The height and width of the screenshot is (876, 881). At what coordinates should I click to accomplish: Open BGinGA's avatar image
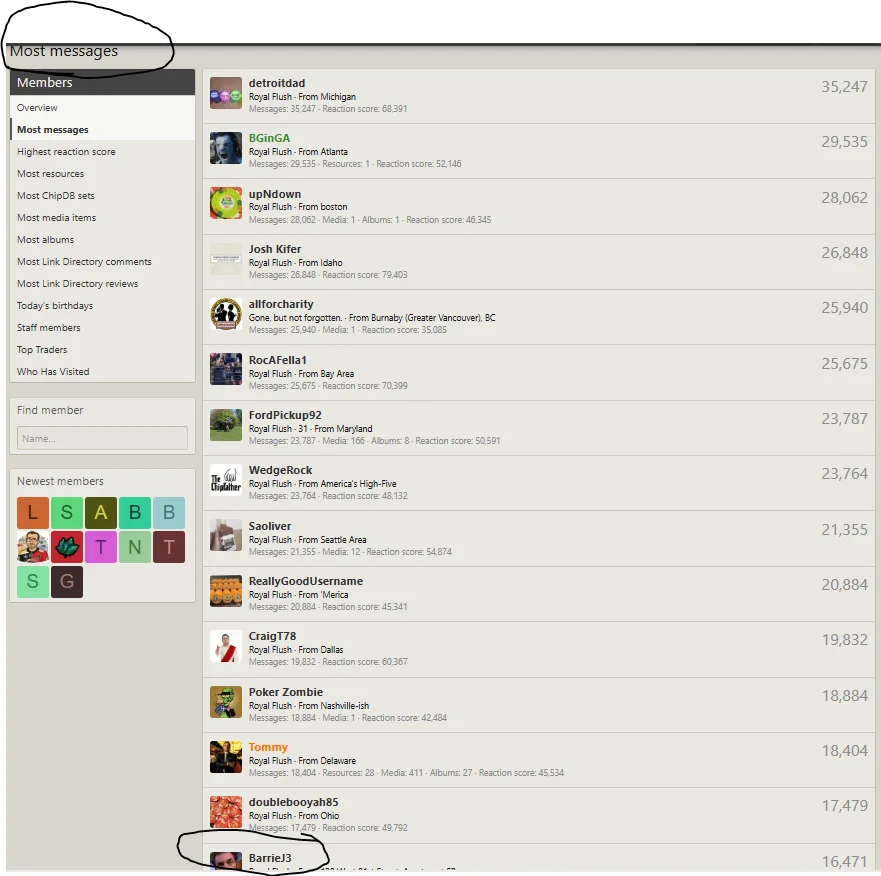[226, 148]
